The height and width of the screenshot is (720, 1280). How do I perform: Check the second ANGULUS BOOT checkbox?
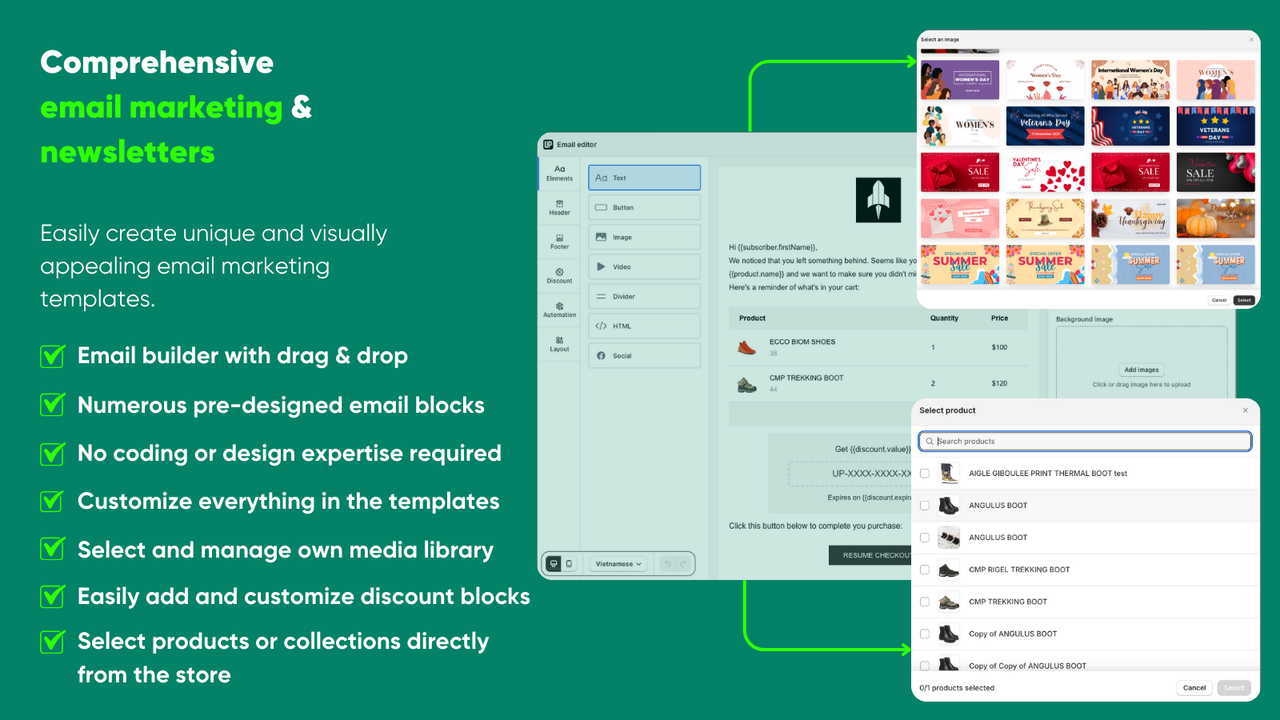[x=925, y=537]
